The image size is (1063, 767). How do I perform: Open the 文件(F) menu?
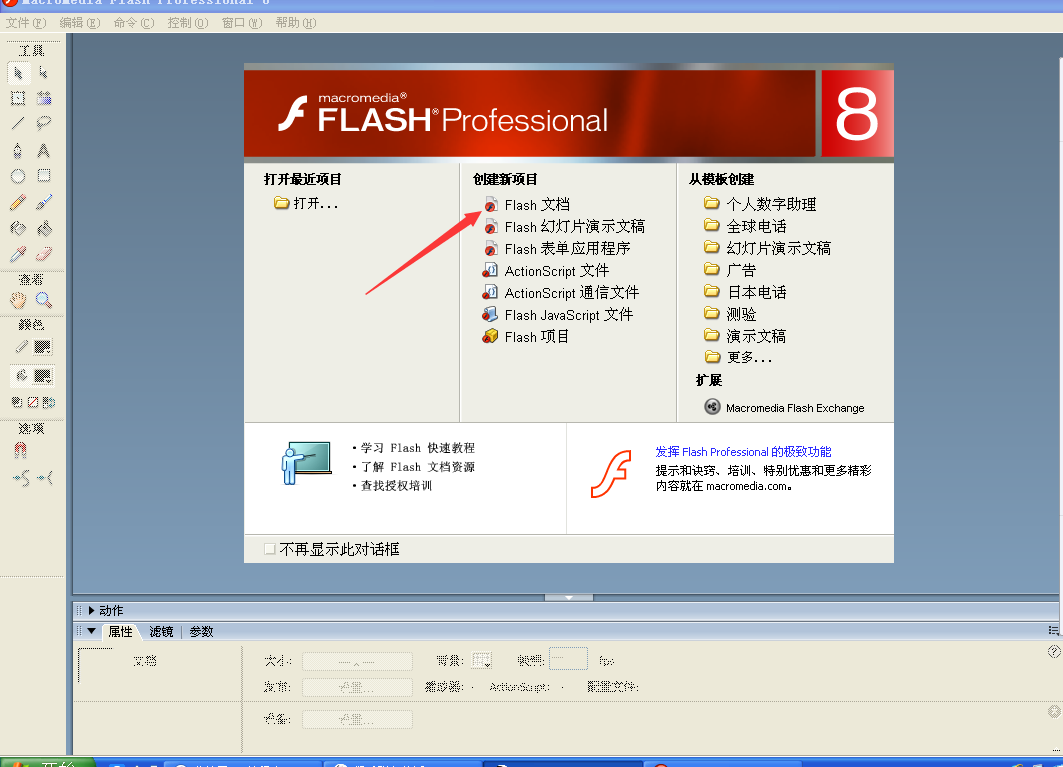coord(26,22)
